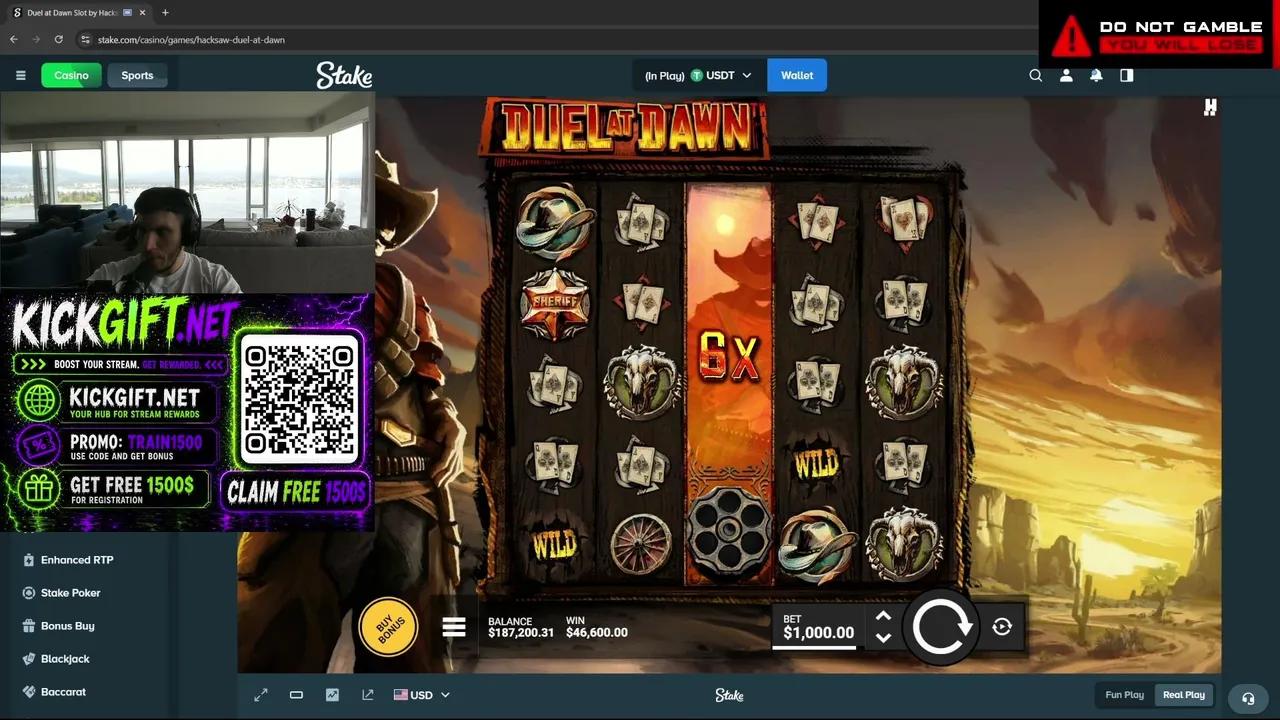
Task: Increase the bet amount with up arrow
Action: (x=883, y=616)
